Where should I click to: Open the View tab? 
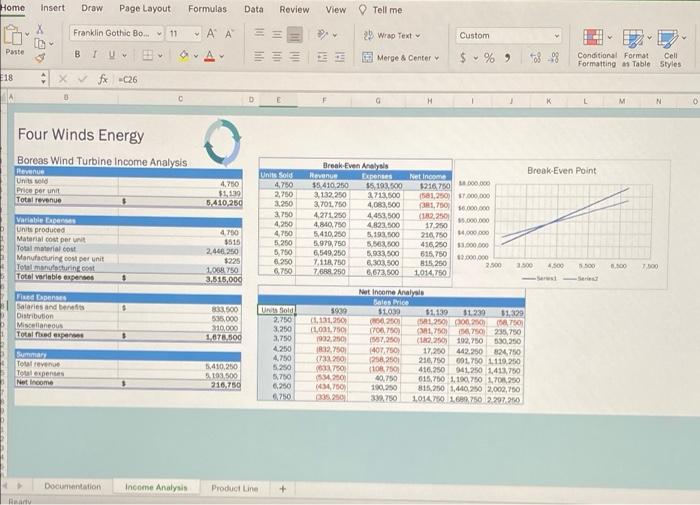click(335, 9)
